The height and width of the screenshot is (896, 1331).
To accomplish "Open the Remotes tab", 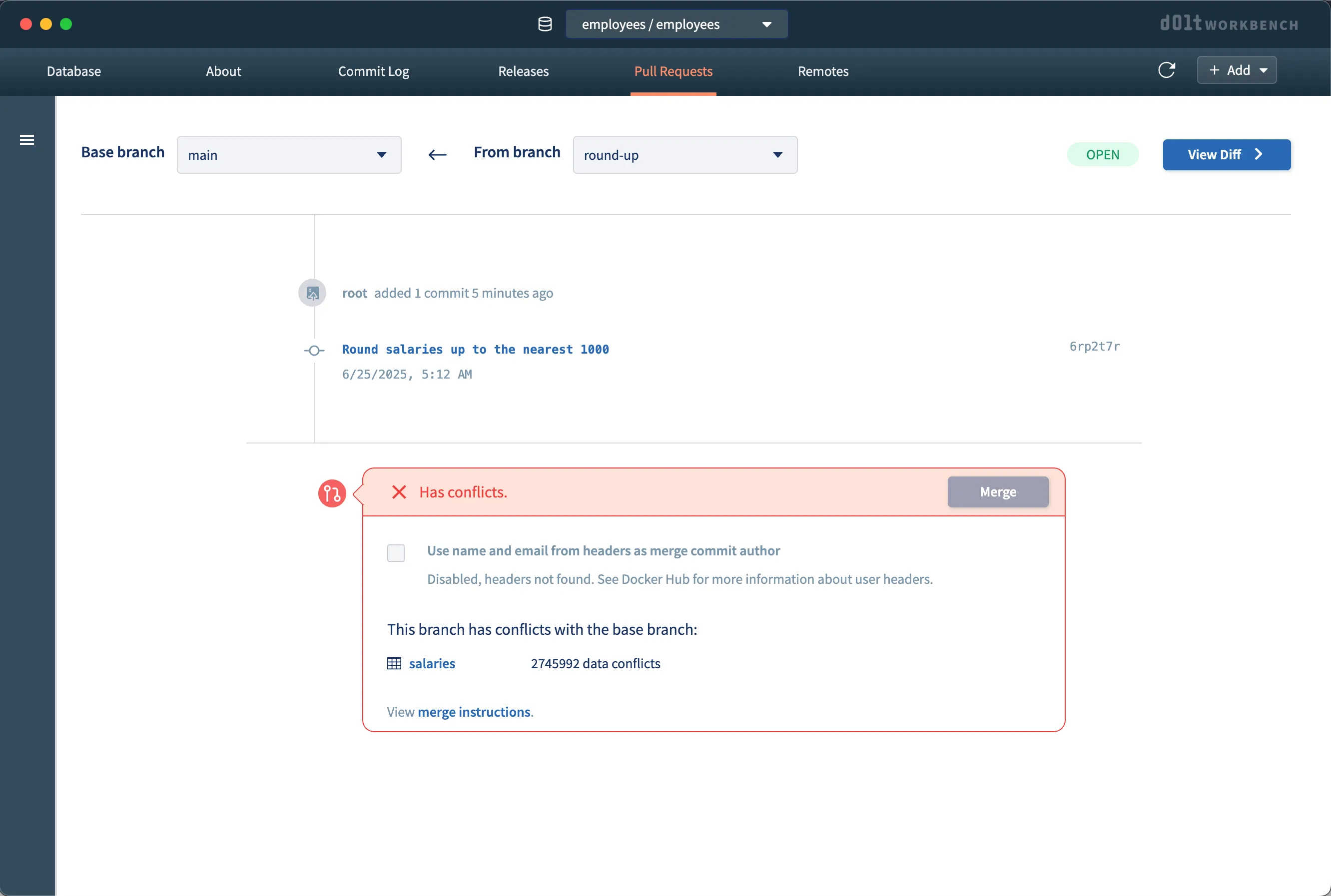I will (822, 71).
